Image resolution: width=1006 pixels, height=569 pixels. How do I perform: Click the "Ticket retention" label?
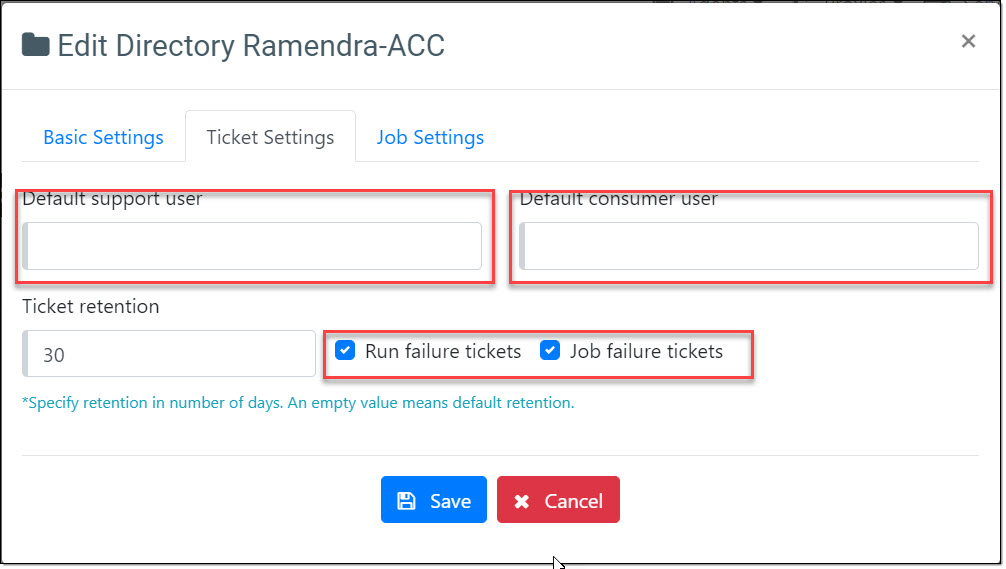click(x=91, y=307)
